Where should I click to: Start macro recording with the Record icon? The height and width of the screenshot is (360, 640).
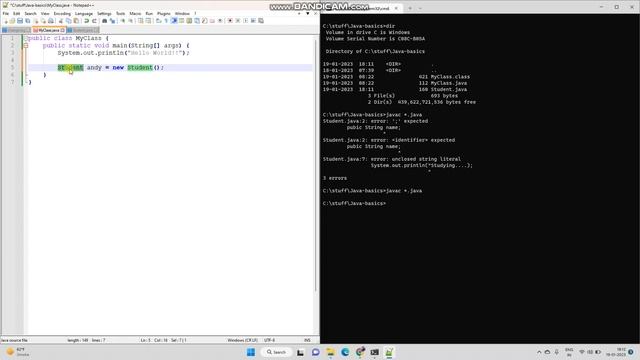pos(230,20)
